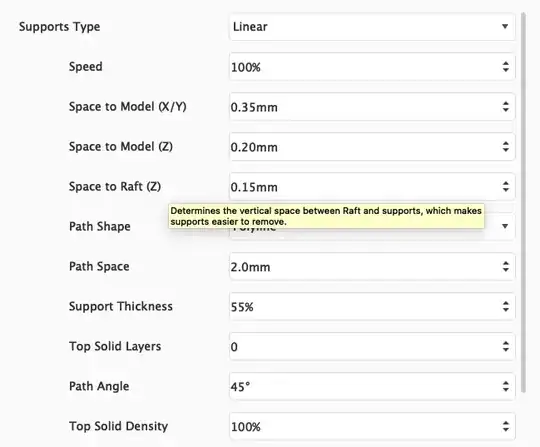Click the Space to Model (Z) stepper arrows
540x447 pixels.
point(505,146)
